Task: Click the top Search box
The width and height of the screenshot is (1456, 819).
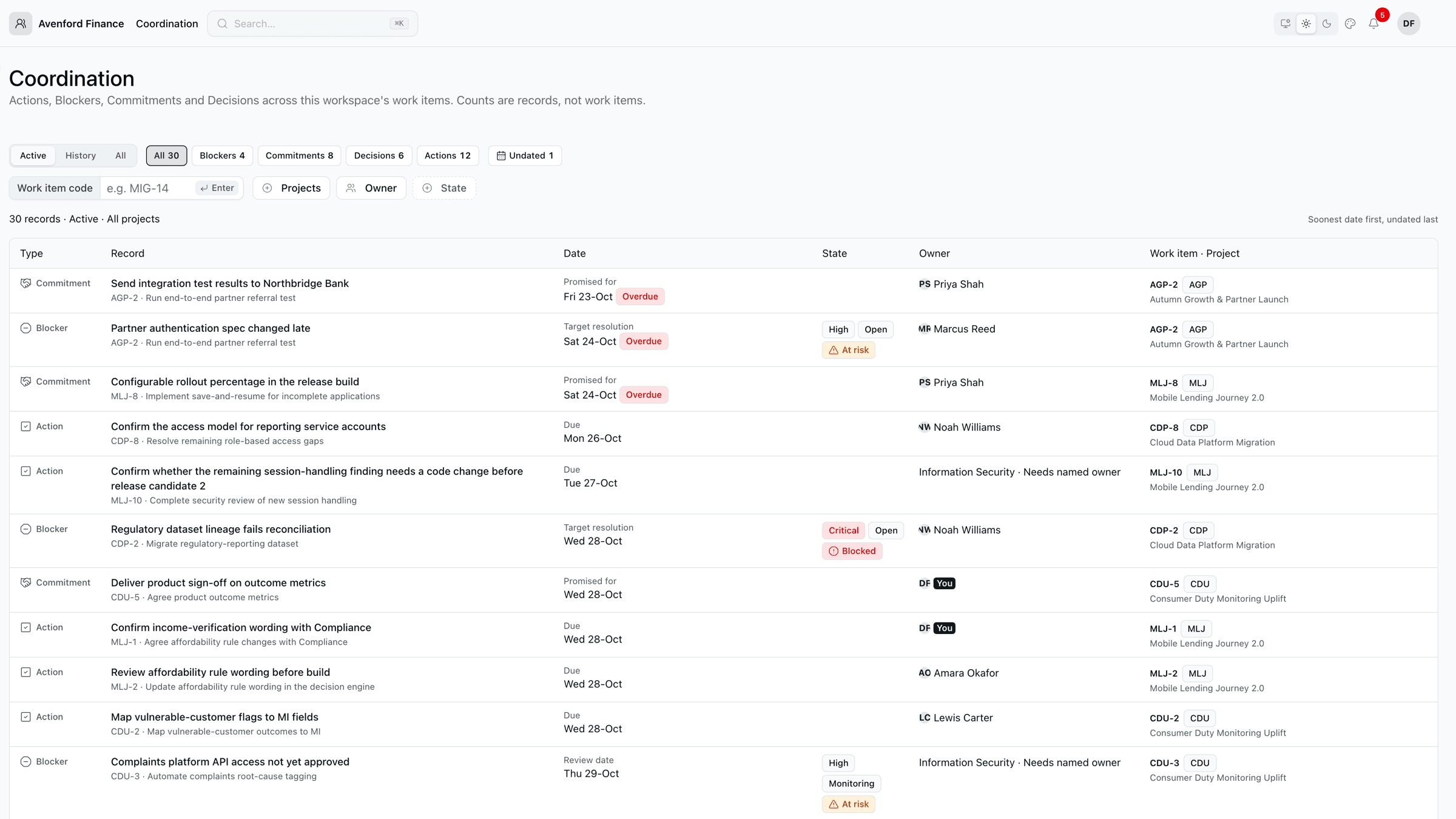Action: pos(312,24)
